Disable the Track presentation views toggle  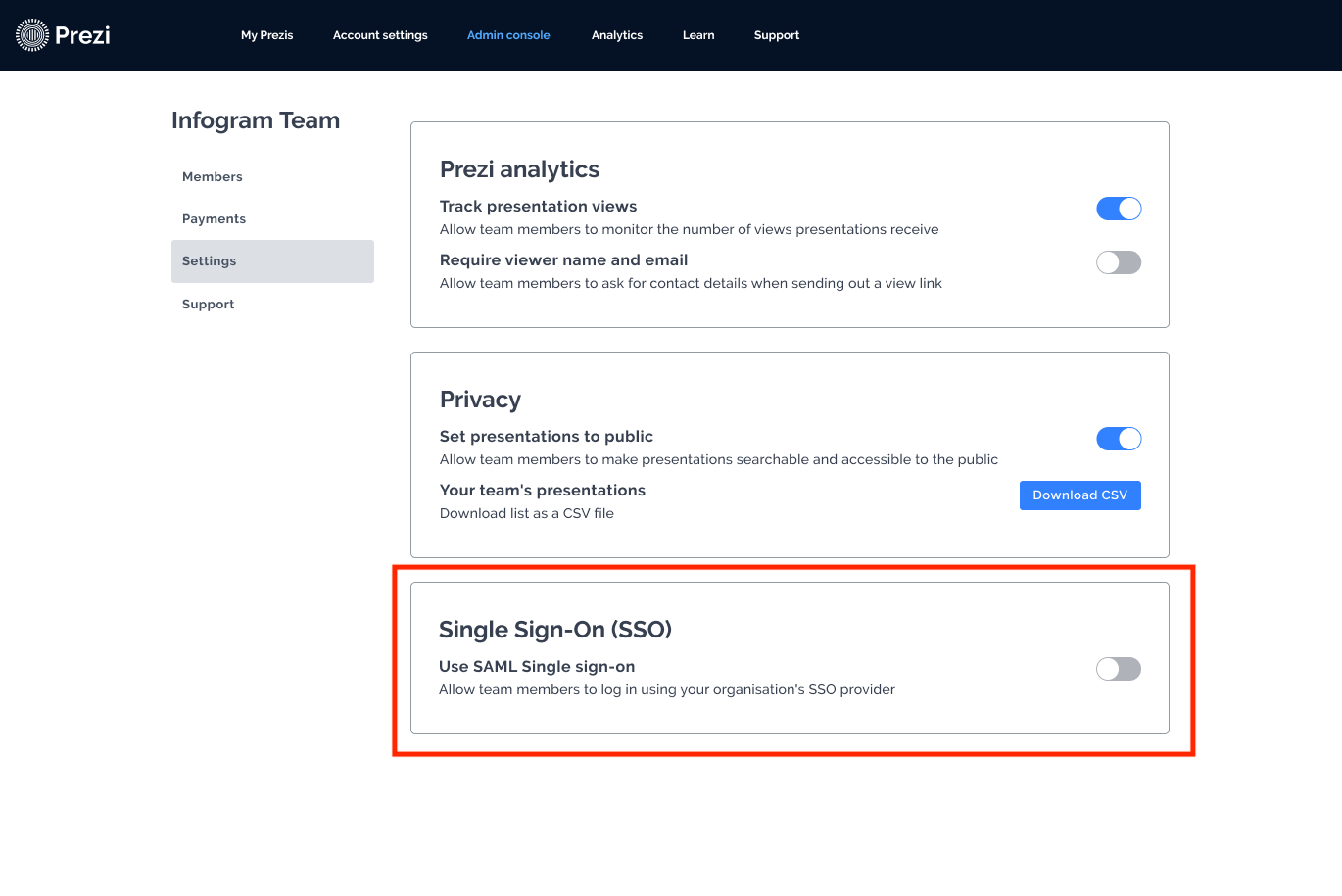(1118, 209)
